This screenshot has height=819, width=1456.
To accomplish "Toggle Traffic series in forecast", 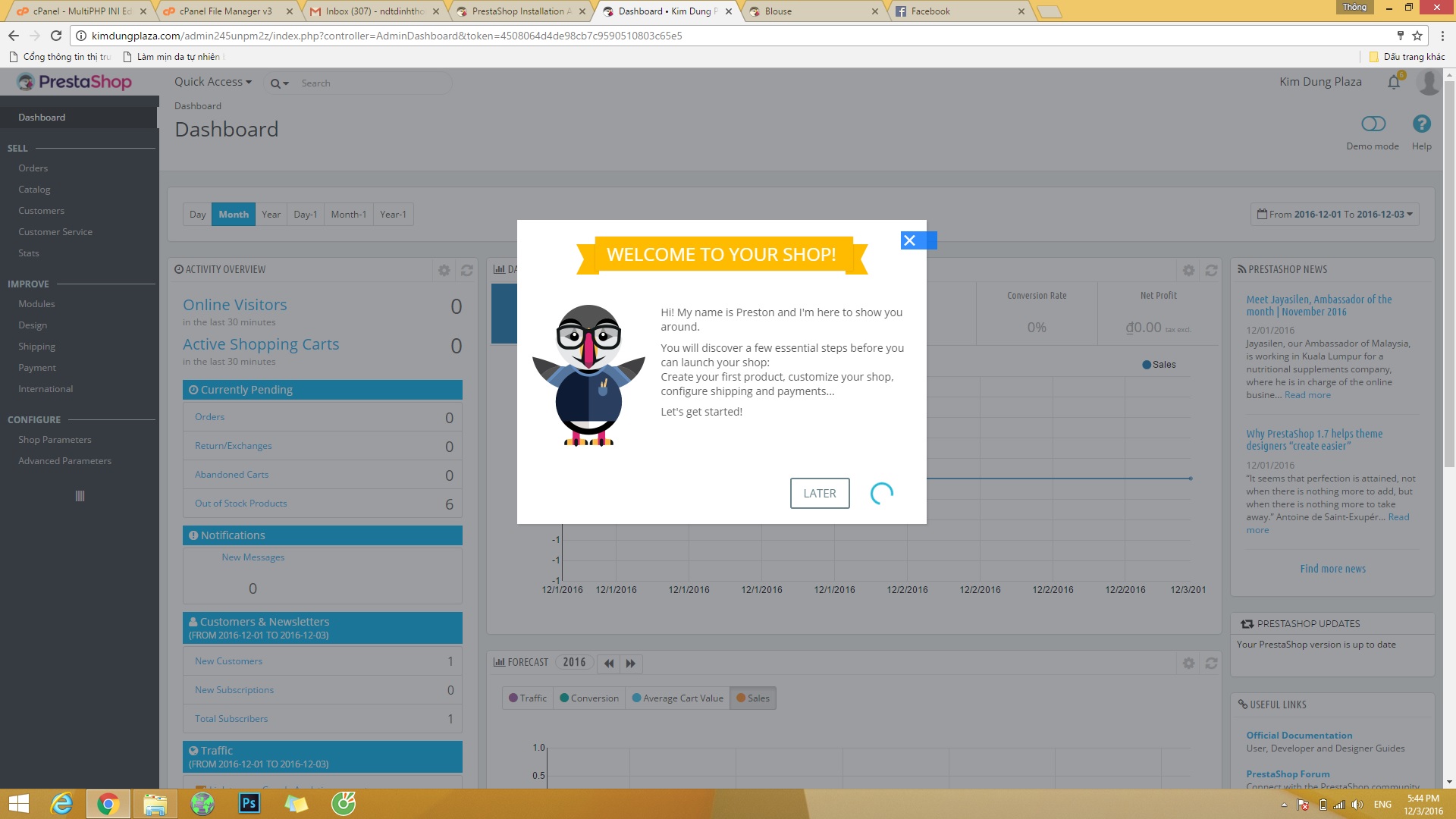I will [528, 698].
